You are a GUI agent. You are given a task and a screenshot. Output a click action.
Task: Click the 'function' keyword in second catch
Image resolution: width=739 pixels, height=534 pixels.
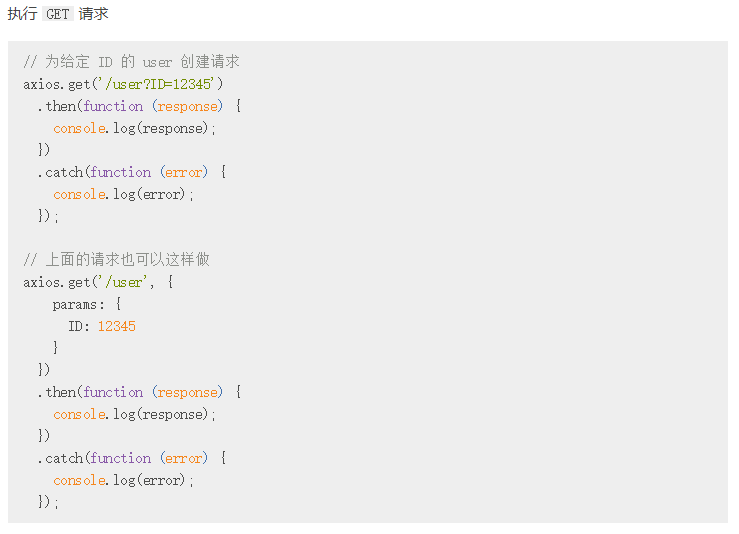[x=121, y=458]
